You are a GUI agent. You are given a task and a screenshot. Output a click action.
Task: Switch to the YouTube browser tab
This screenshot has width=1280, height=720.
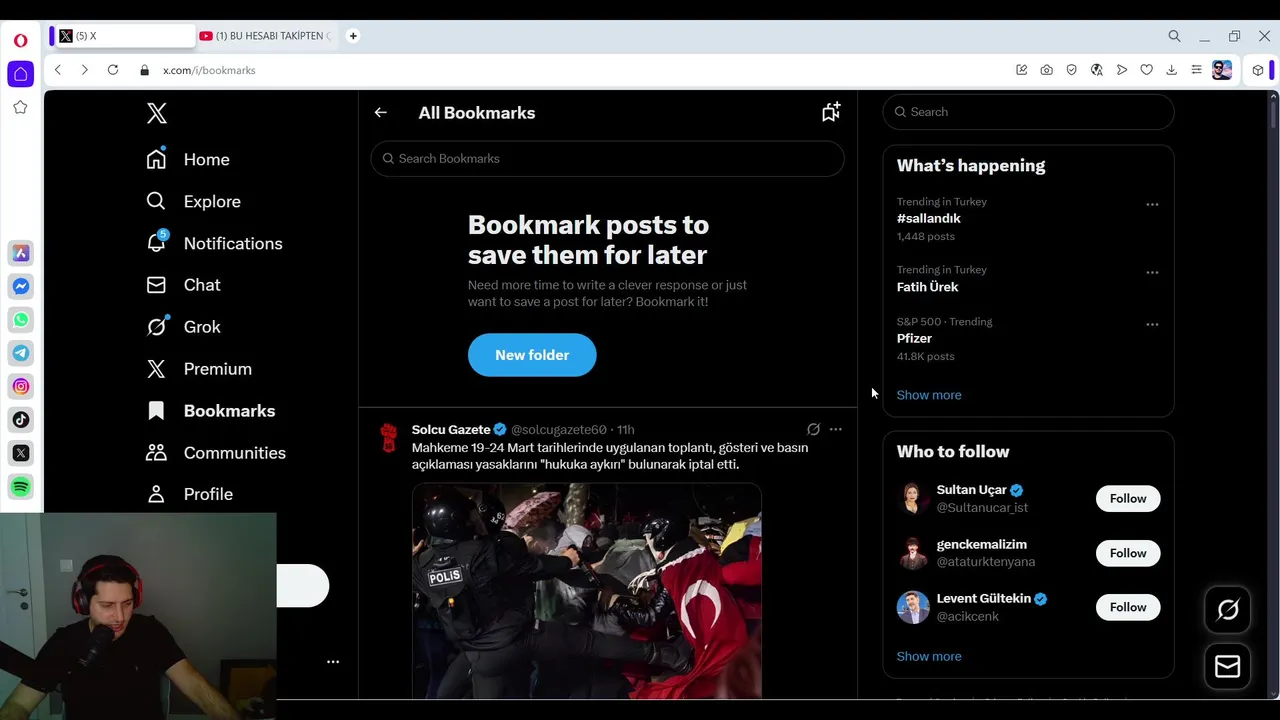pos(265,36)
